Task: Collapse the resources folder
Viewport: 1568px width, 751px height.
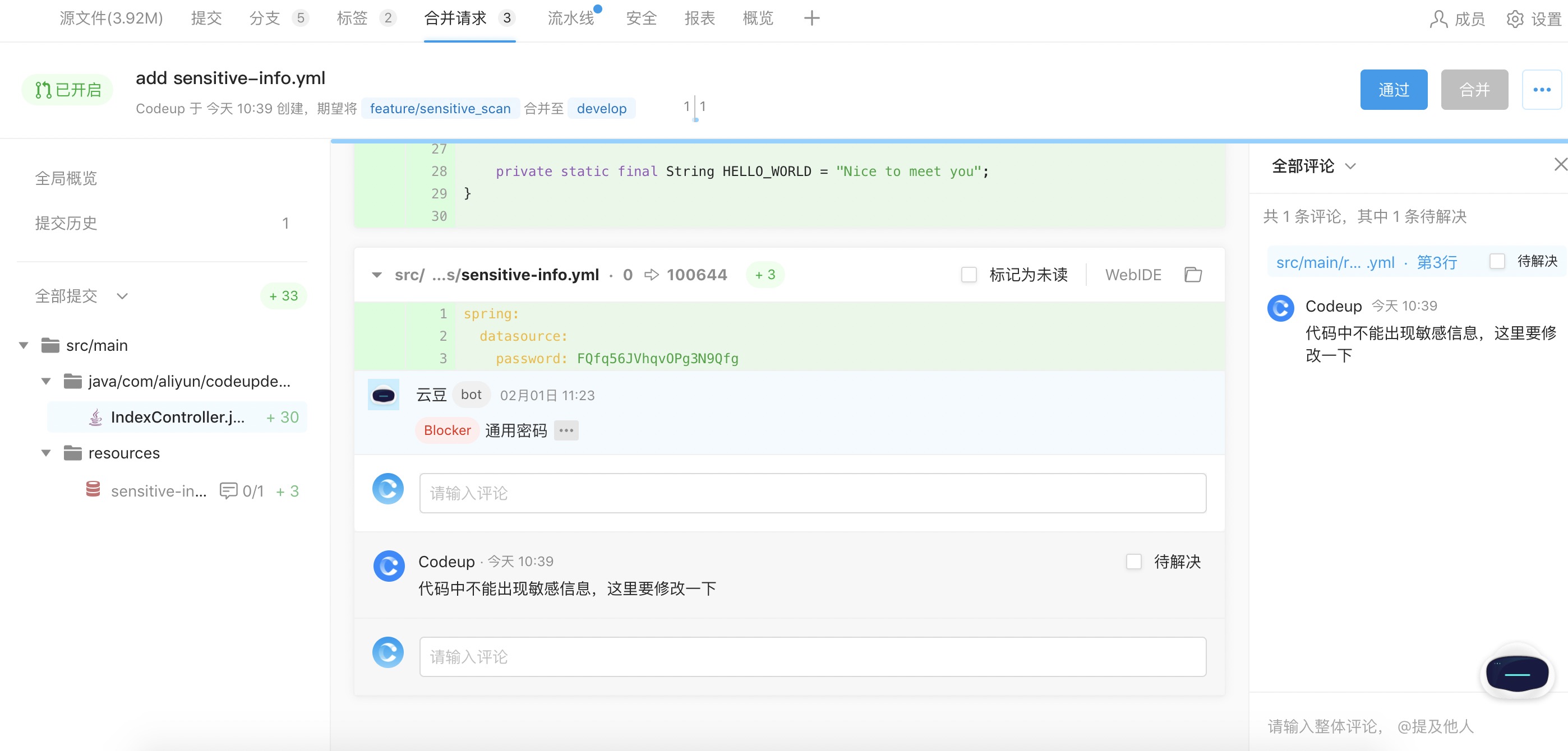Action: [46, 453]
